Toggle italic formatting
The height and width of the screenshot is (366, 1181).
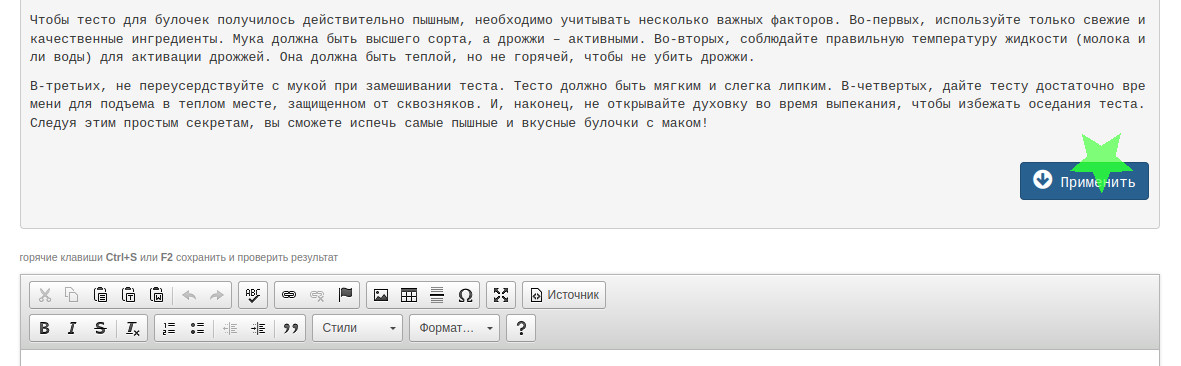coord(72,328)
